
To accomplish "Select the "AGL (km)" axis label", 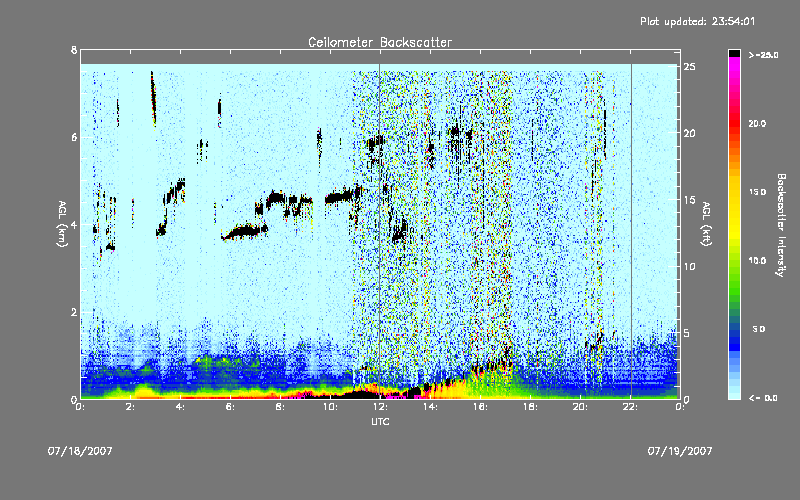I will tap(62, 224).
